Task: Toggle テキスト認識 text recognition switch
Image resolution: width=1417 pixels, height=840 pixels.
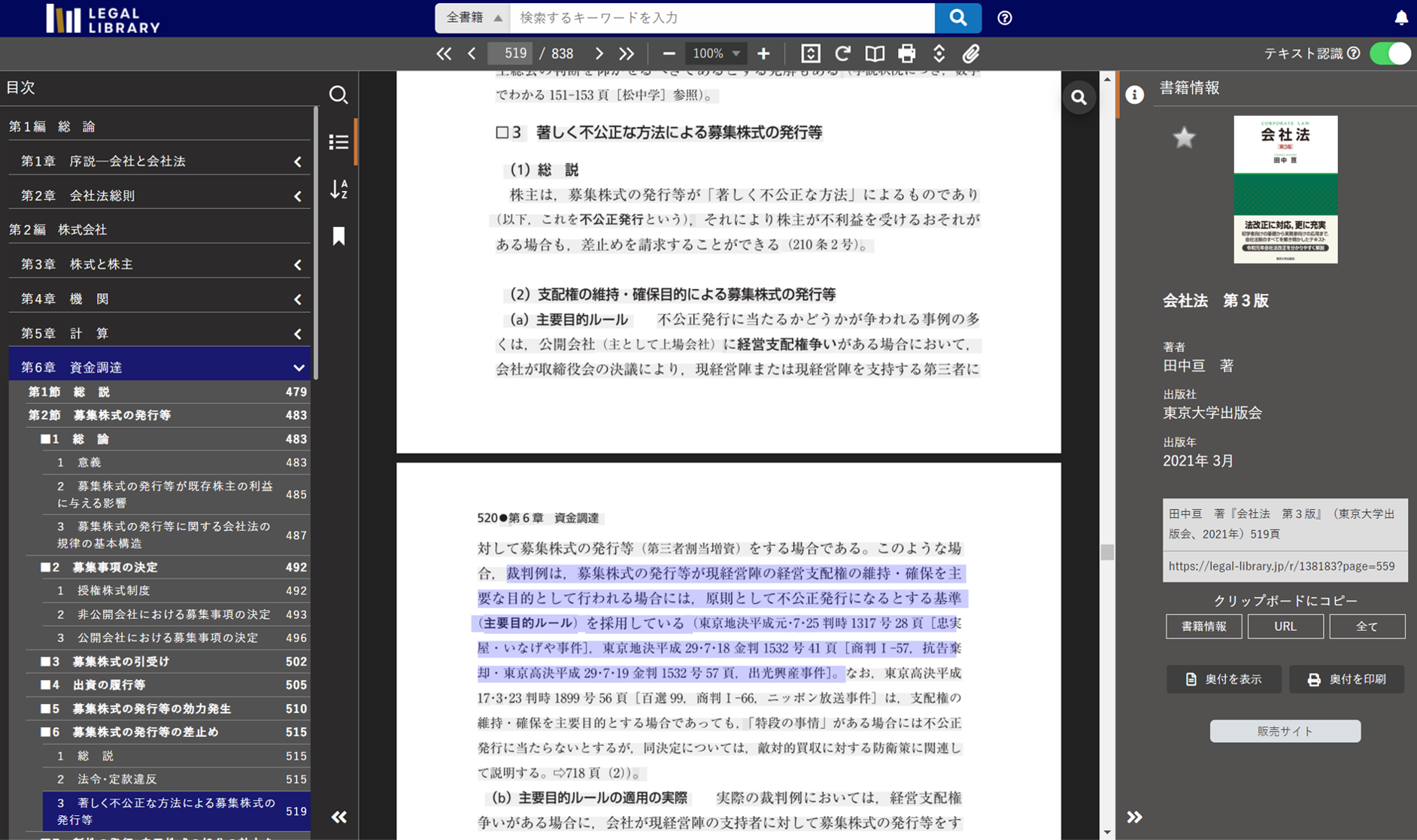Action: pyautogui.click(x=1391, y=53)
